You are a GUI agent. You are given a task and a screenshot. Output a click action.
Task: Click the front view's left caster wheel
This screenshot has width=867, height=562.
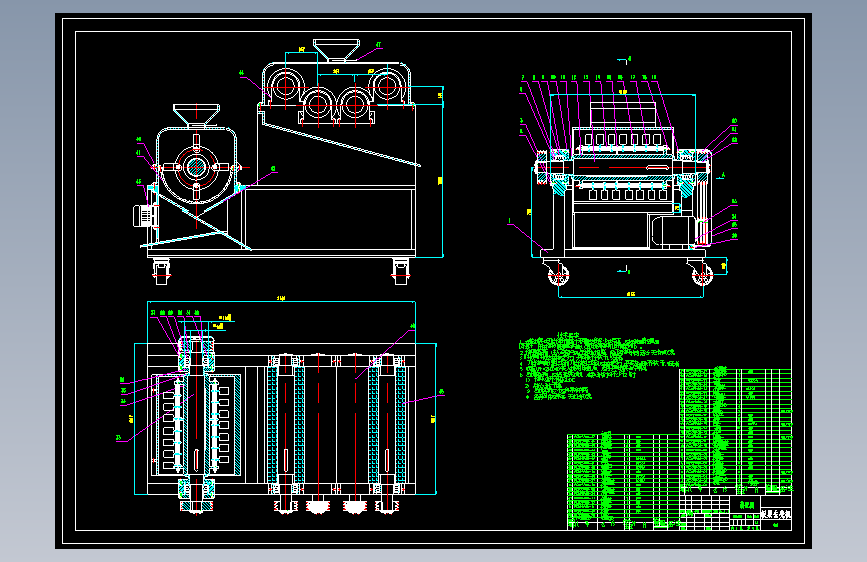click(161, 272)
